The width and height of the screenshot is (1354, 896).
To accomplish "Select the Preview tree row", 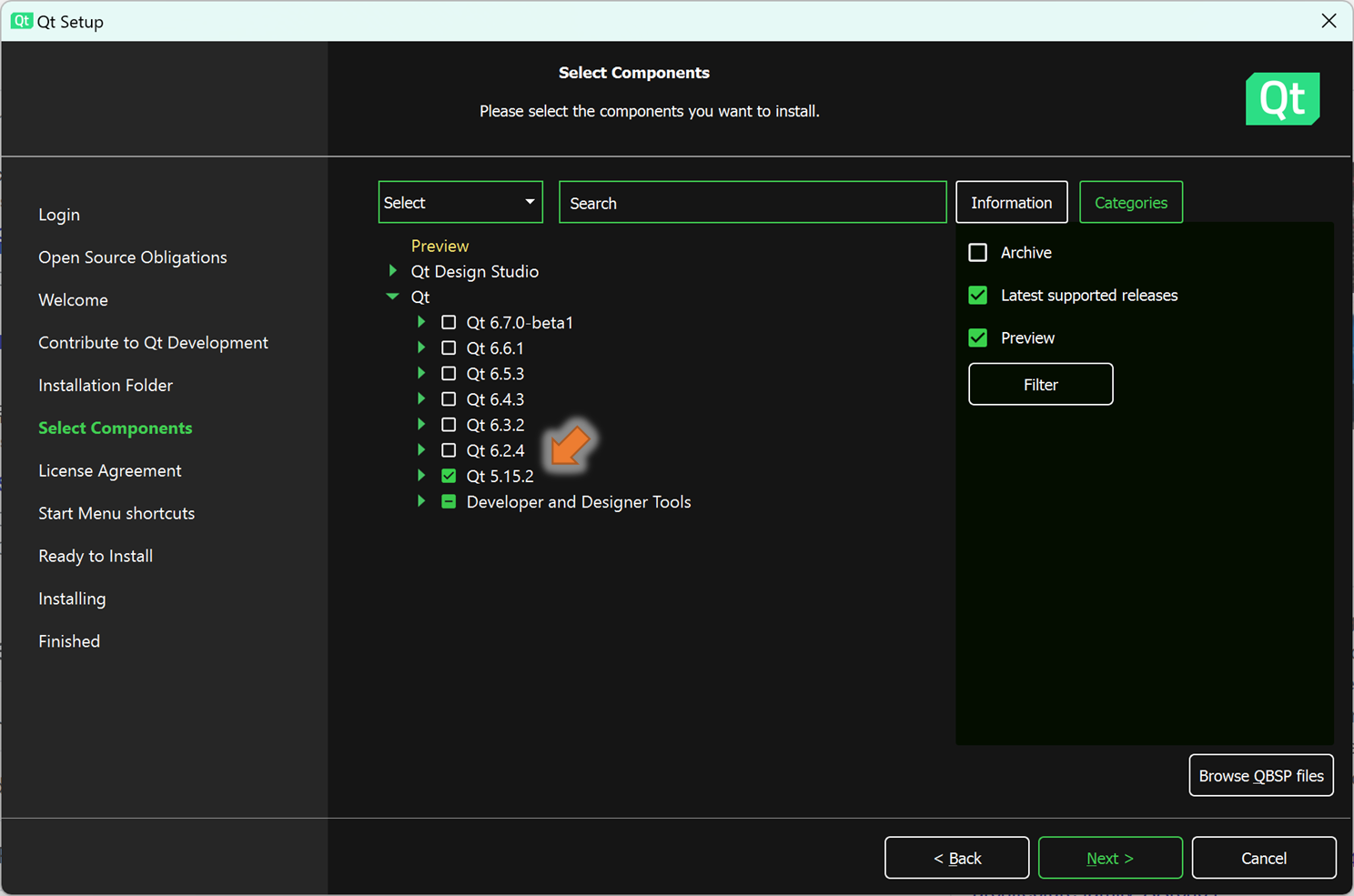I will coord(440,246).
